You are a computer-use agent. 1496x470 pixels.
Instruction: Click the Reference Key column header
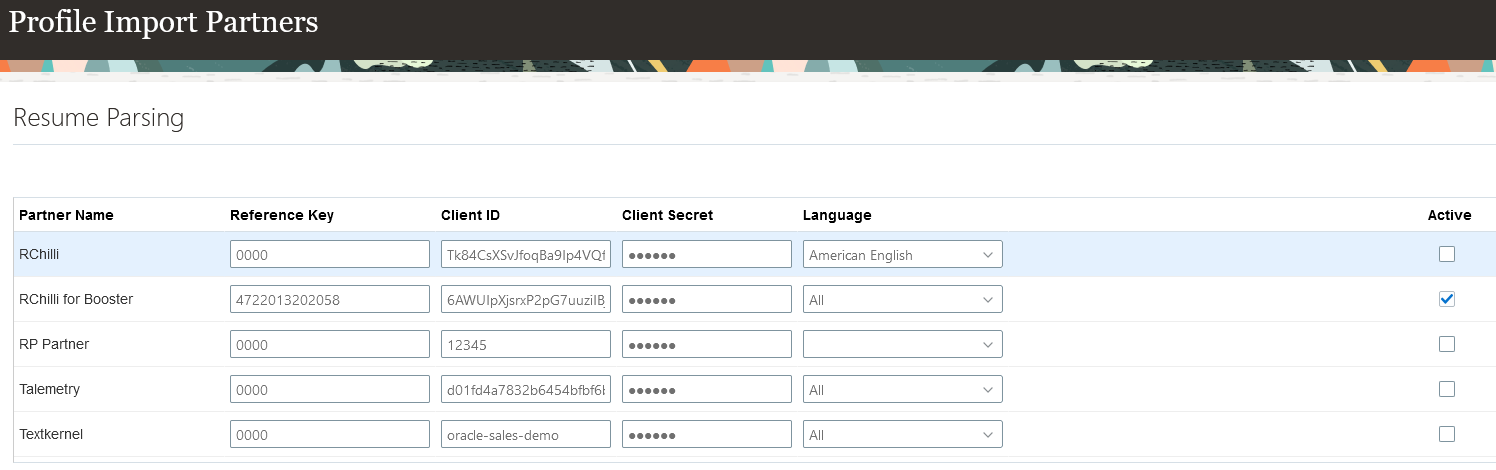(x=282, y=215)
